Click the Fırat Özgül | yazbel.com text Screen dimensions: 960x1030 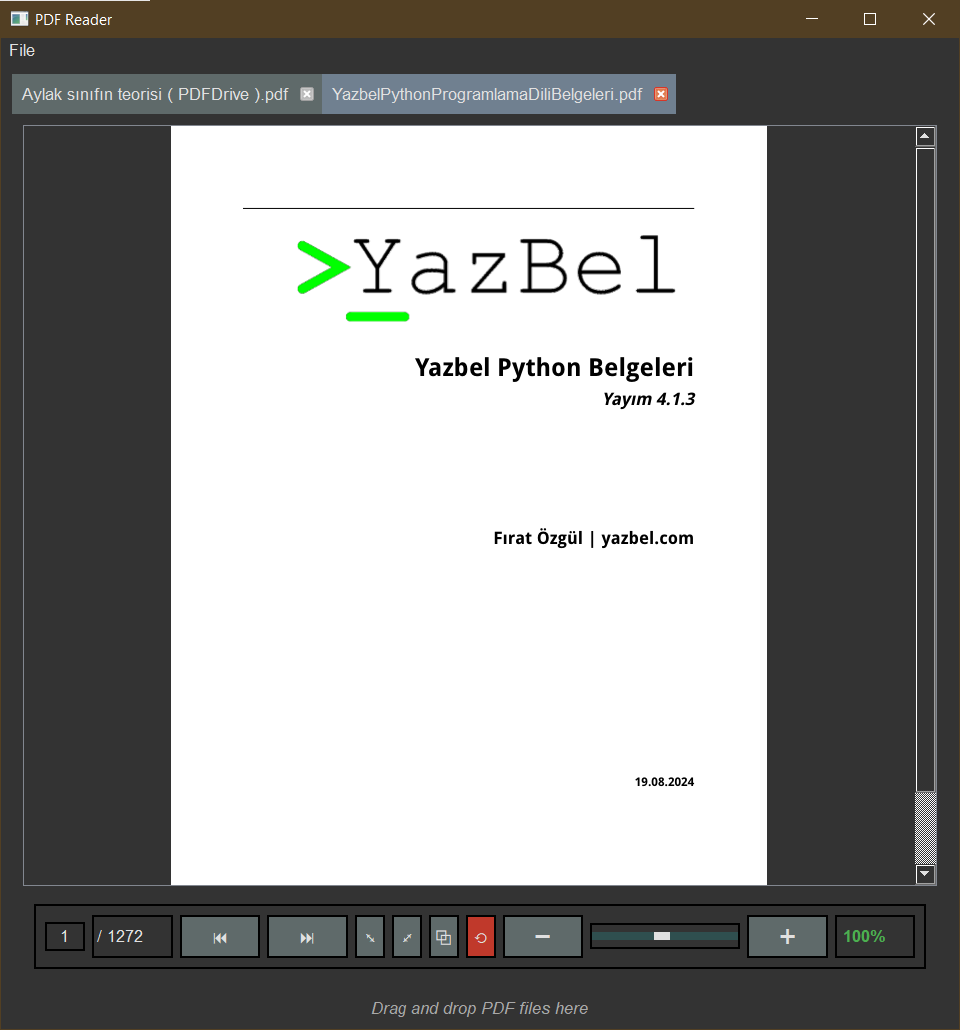593,538
